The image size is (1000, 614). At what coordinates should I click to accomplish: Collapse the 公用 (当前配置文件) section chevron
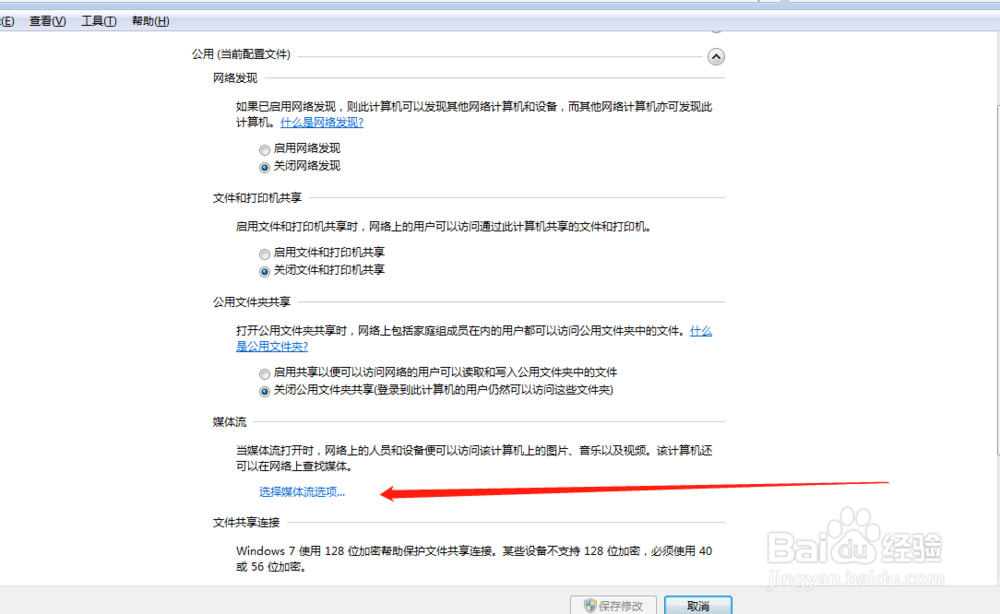tap(716, 57)
